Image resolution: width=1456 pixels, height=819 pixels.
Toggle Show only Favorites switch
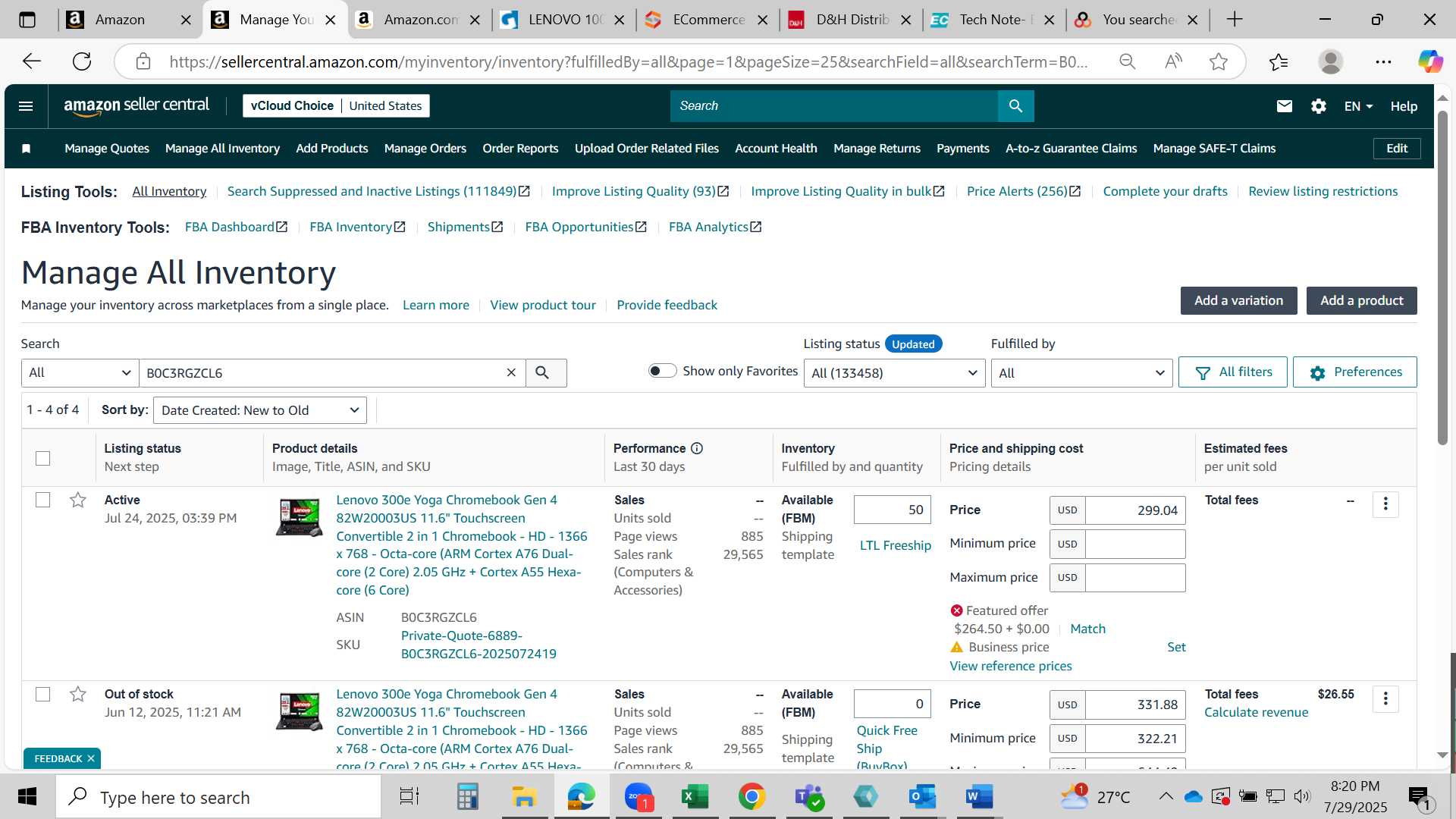(662, 371)
